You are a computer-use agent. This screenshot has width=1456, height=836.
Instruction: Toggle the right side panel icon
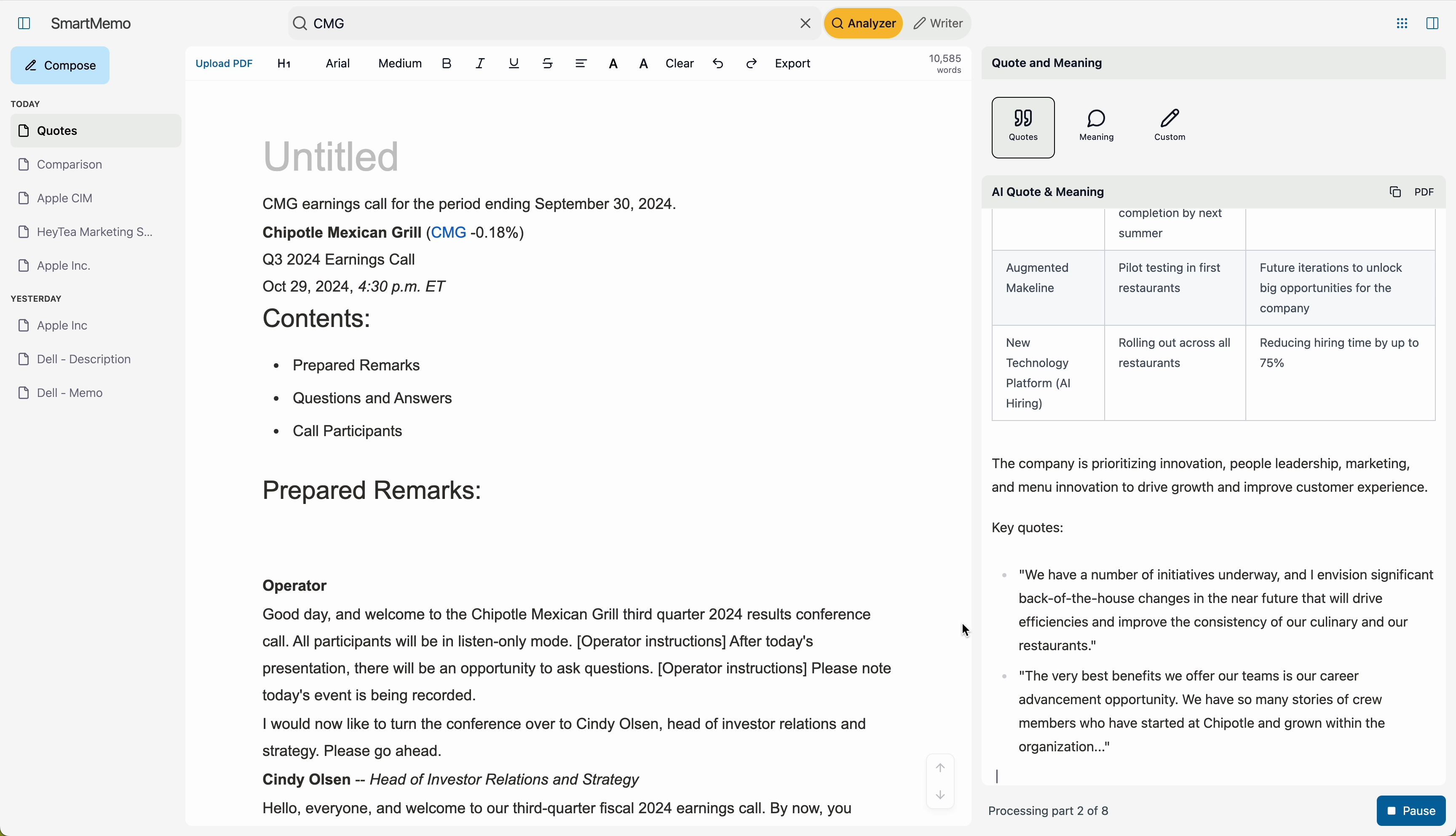click(1432, 24)
